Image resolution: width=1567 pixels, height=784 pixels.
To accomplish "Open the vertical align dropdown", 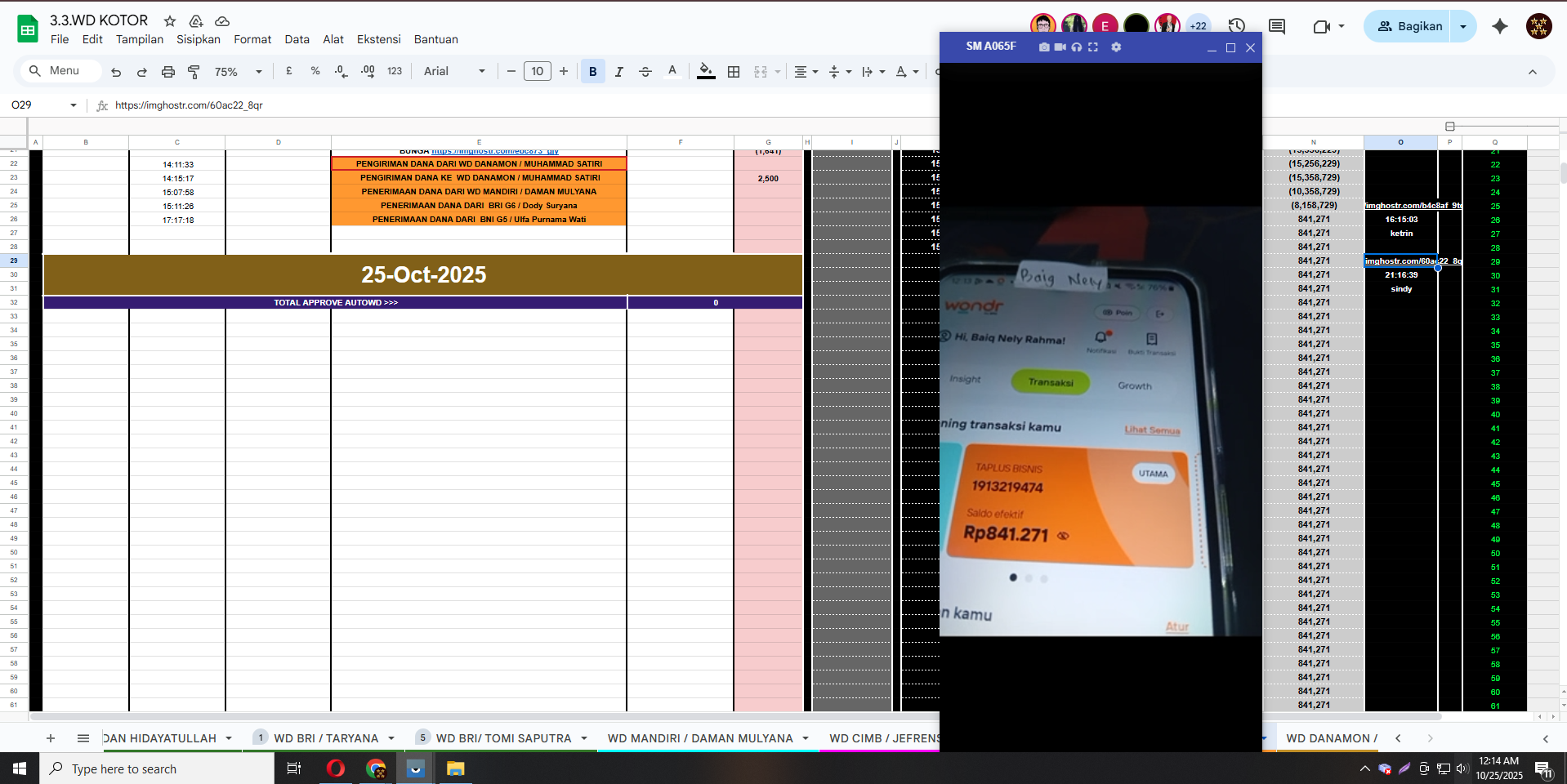I will pos(840,72).
